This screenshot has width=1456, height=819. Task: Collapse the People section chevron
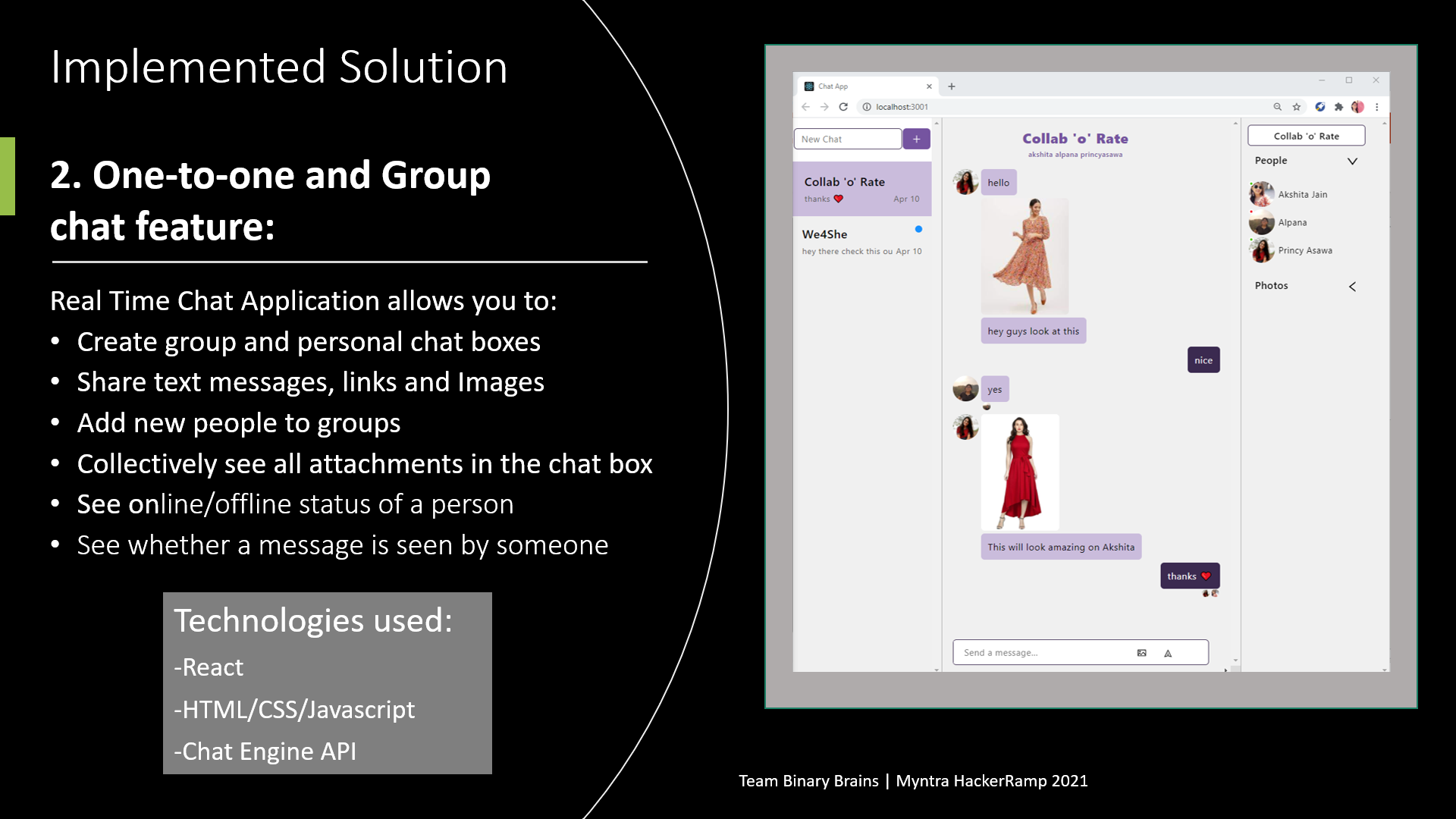point(1353,161)
